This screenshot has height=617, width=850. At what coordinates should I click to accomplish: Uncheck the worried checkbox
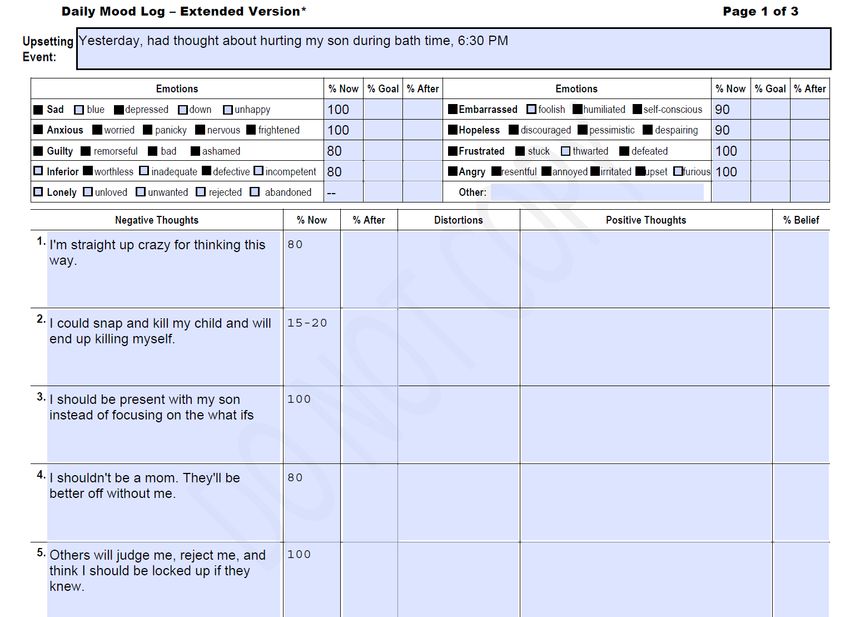pyautogui.click(x=97, y=130)
